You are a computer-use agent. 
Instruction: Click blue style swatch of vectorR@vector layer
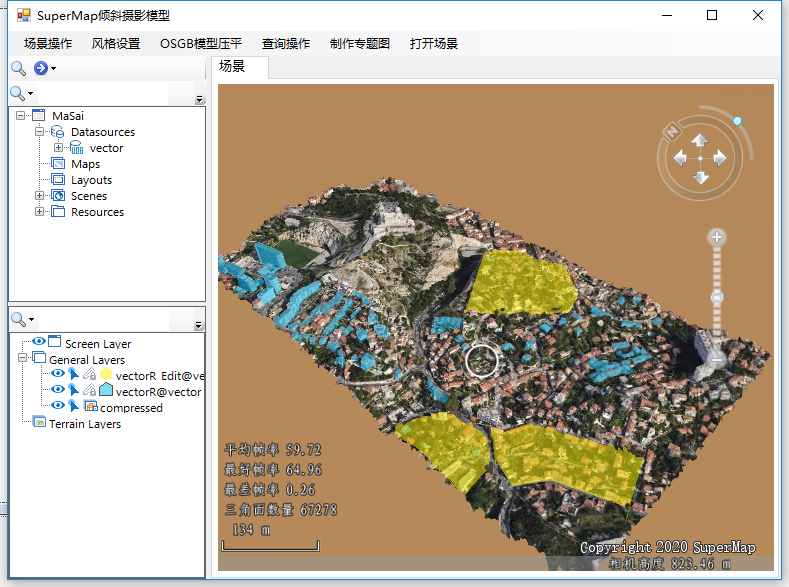point(106,389)
